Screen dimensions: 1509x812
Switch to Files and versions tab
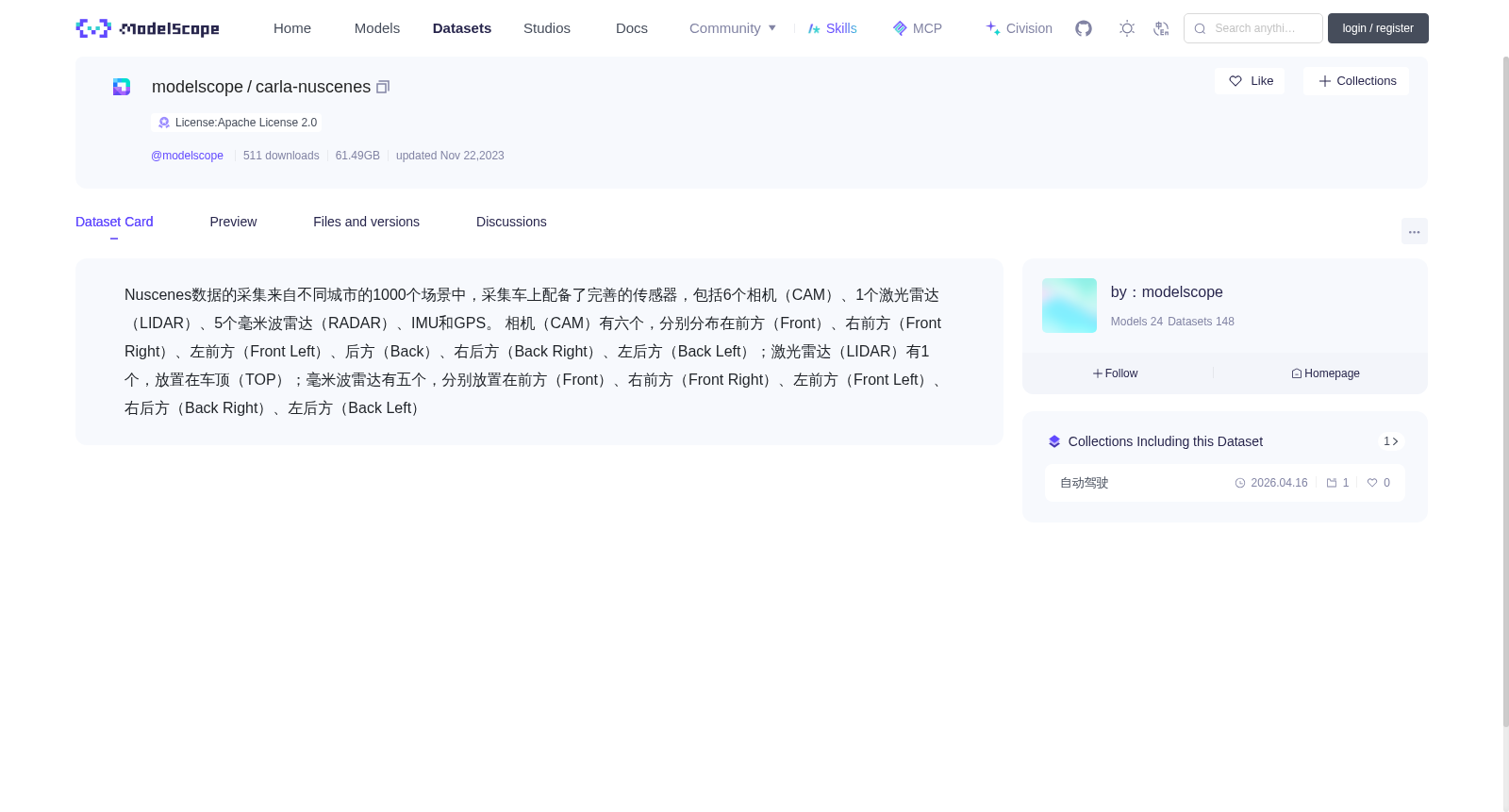pos(366,222)
